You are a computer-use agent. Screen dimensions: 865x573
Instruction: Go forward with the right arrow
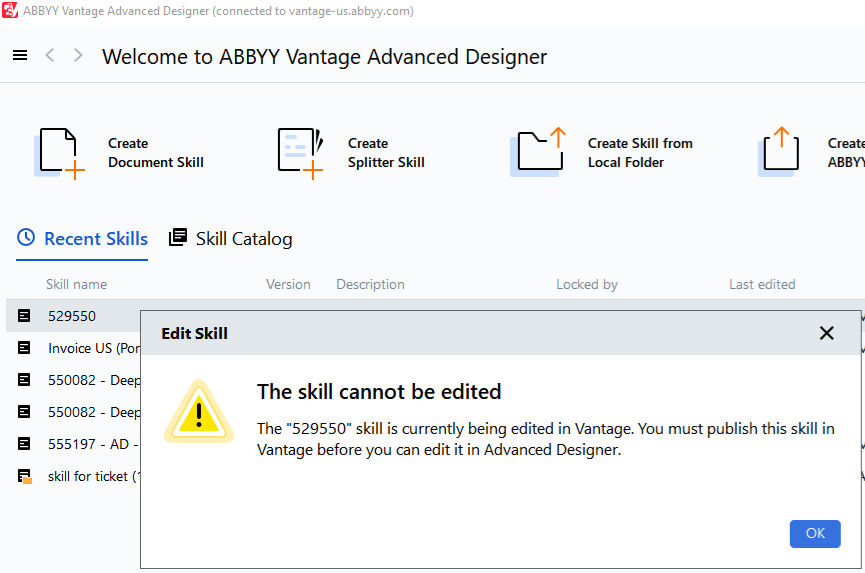(x=78, y=55)
